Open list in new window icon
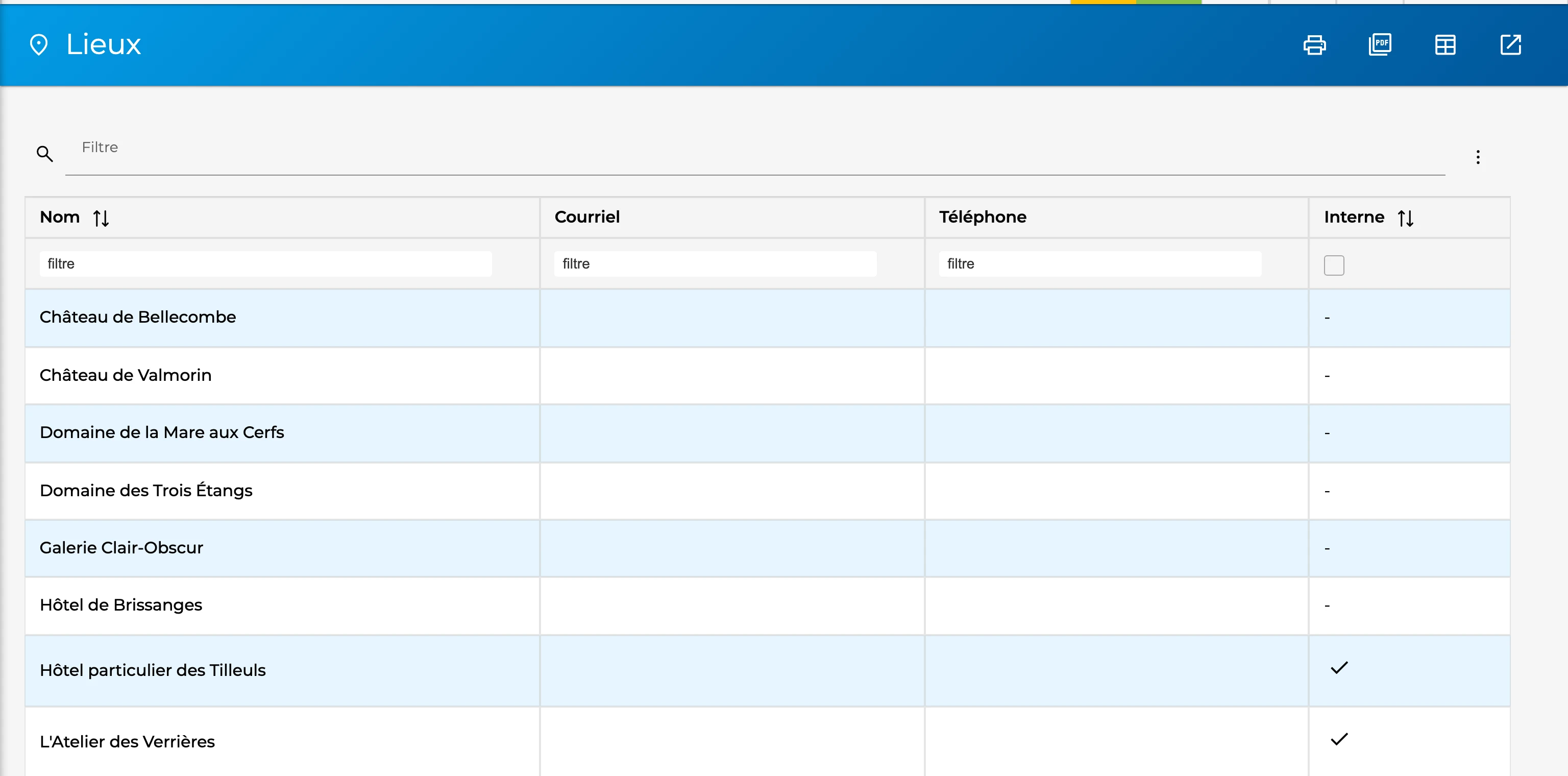 [1511, 44]
